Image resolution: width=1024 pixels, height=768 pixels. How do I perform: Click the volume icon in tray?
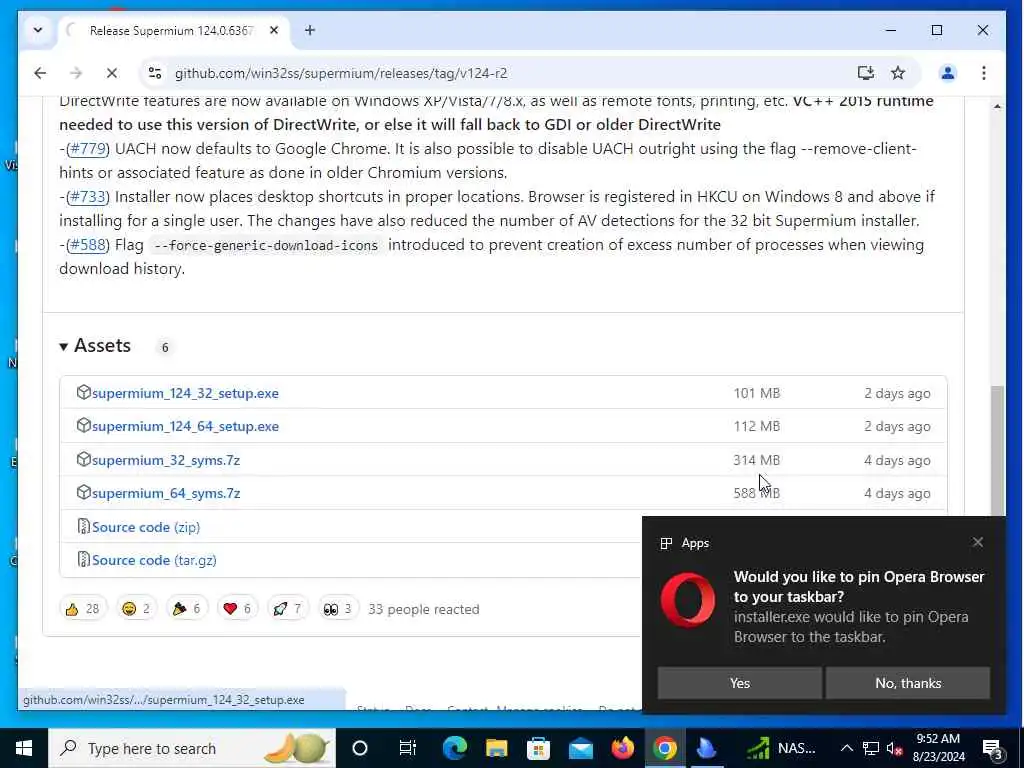coord(894,748)
